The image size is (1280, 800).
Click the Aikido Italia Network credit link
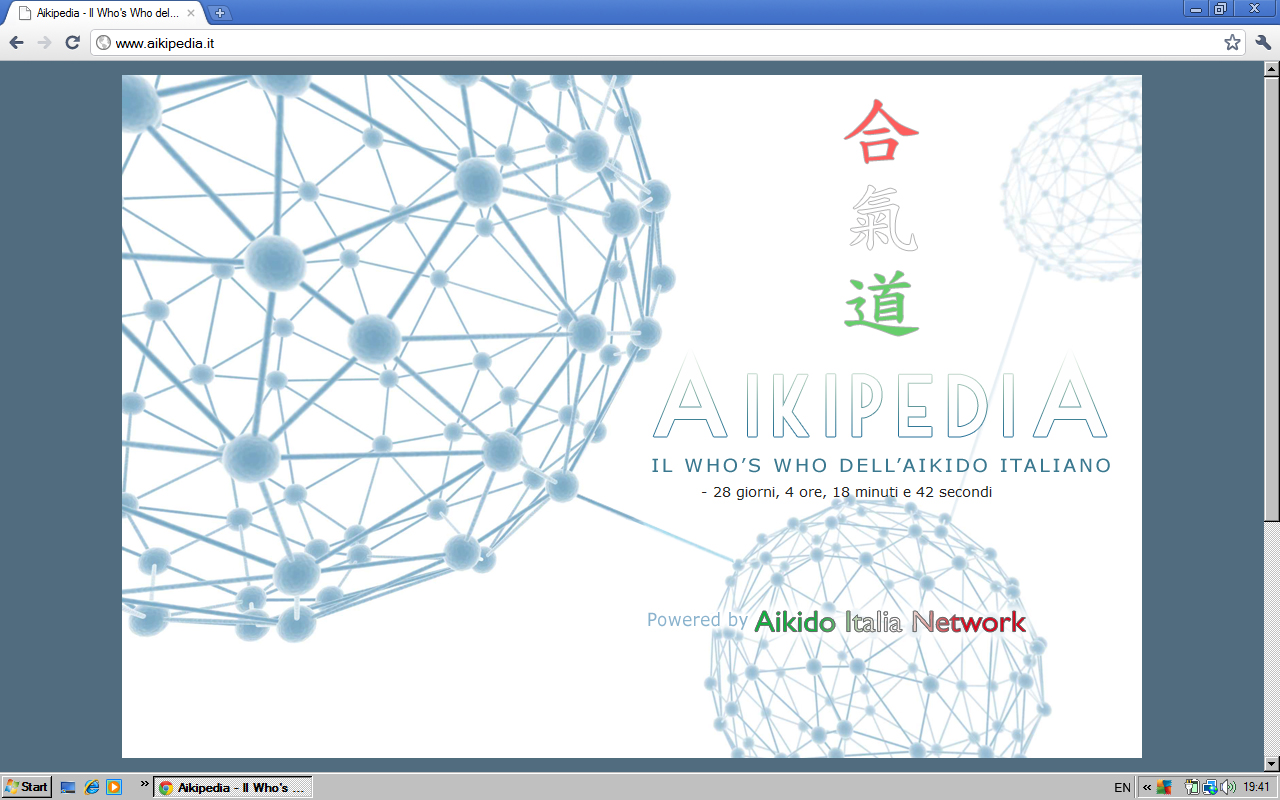(x=889, y=620)
